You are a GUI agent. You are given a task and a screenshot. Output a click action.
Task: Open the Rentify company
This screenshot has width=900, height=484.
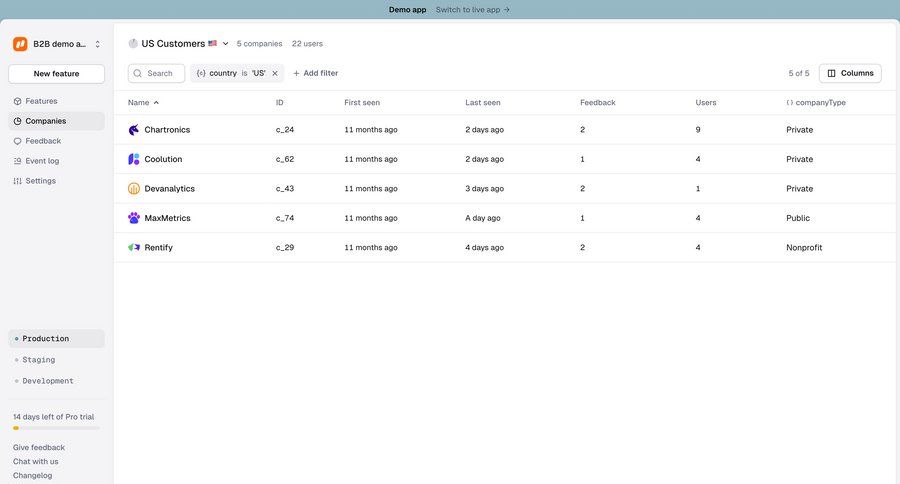(158, 247)
